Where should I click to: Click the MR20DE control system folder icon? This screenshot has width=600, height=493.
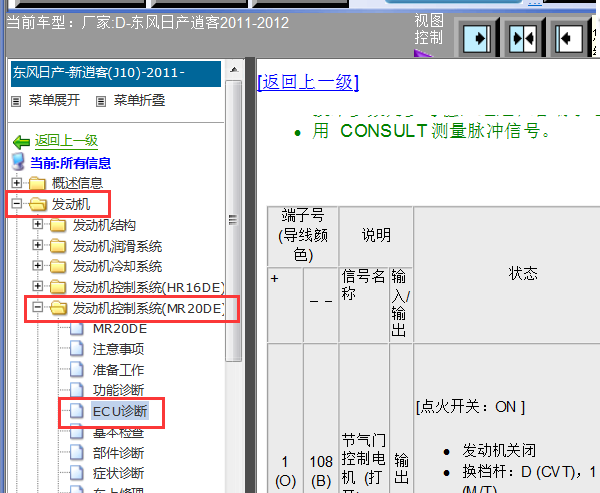pyautogui.click(x=59, y=307)
